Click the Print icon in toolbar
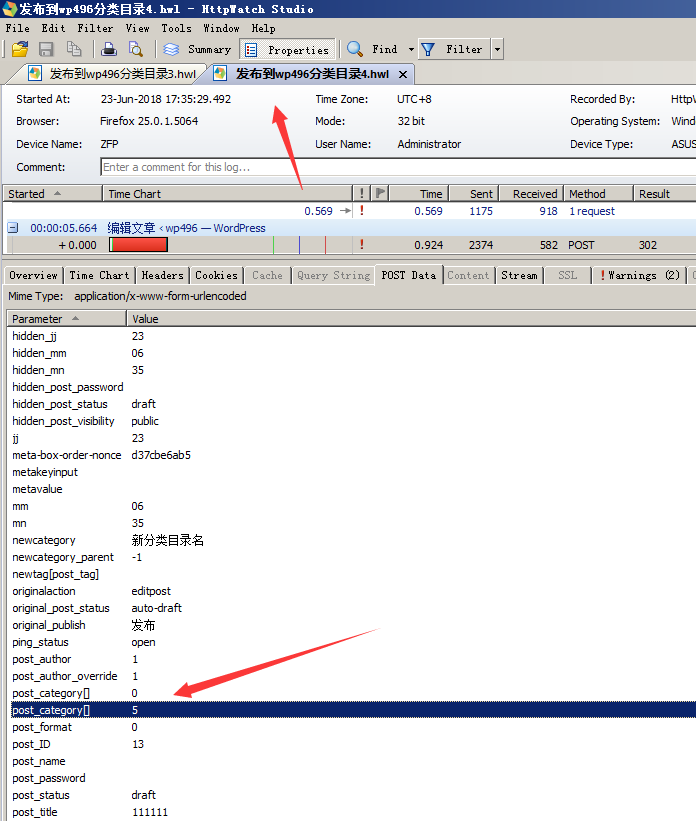Viewport: 696px width, 821px height. coord(109,49)
